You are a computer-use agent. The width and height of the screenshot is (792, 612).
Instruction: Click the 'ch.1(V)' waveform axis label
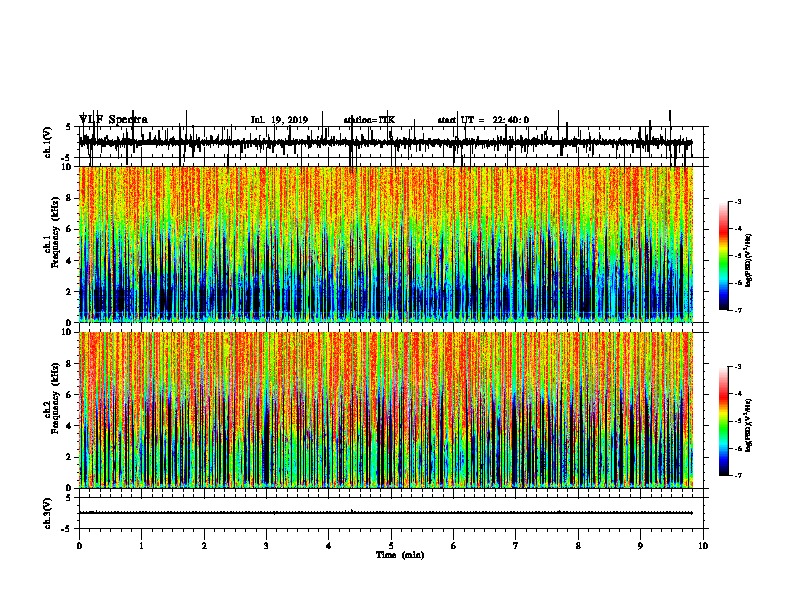click(47, 142)
